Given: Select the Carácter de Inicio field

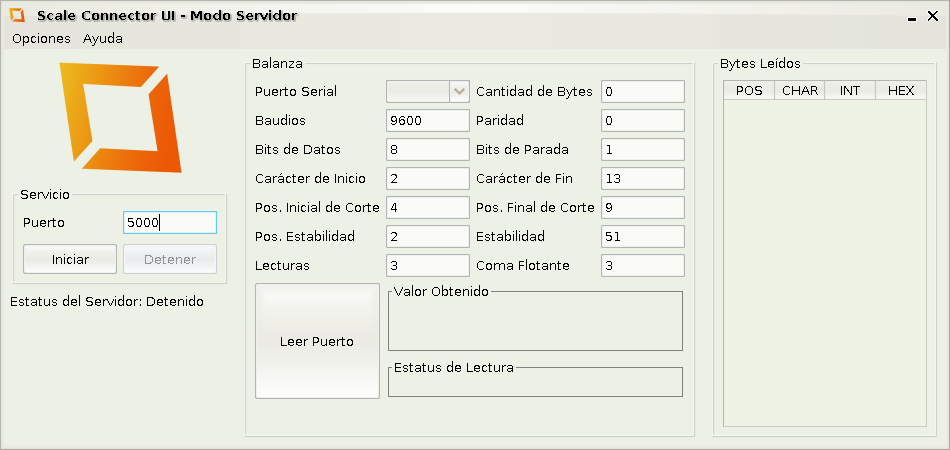Looking at the screenshot, I should 427,179.
